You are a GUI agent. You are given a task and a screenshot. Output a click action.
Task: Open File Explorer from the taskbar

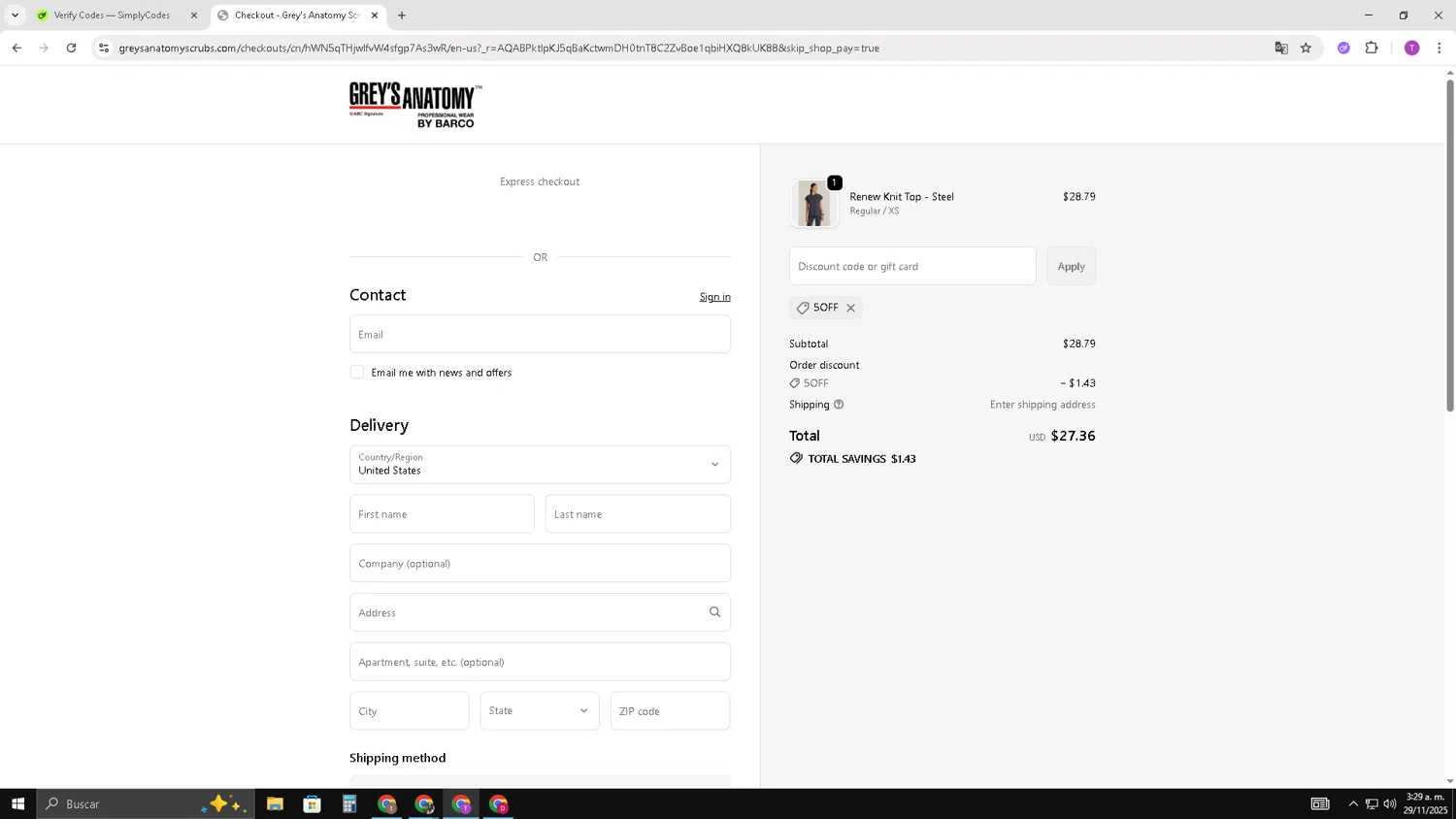click(275, 803)
